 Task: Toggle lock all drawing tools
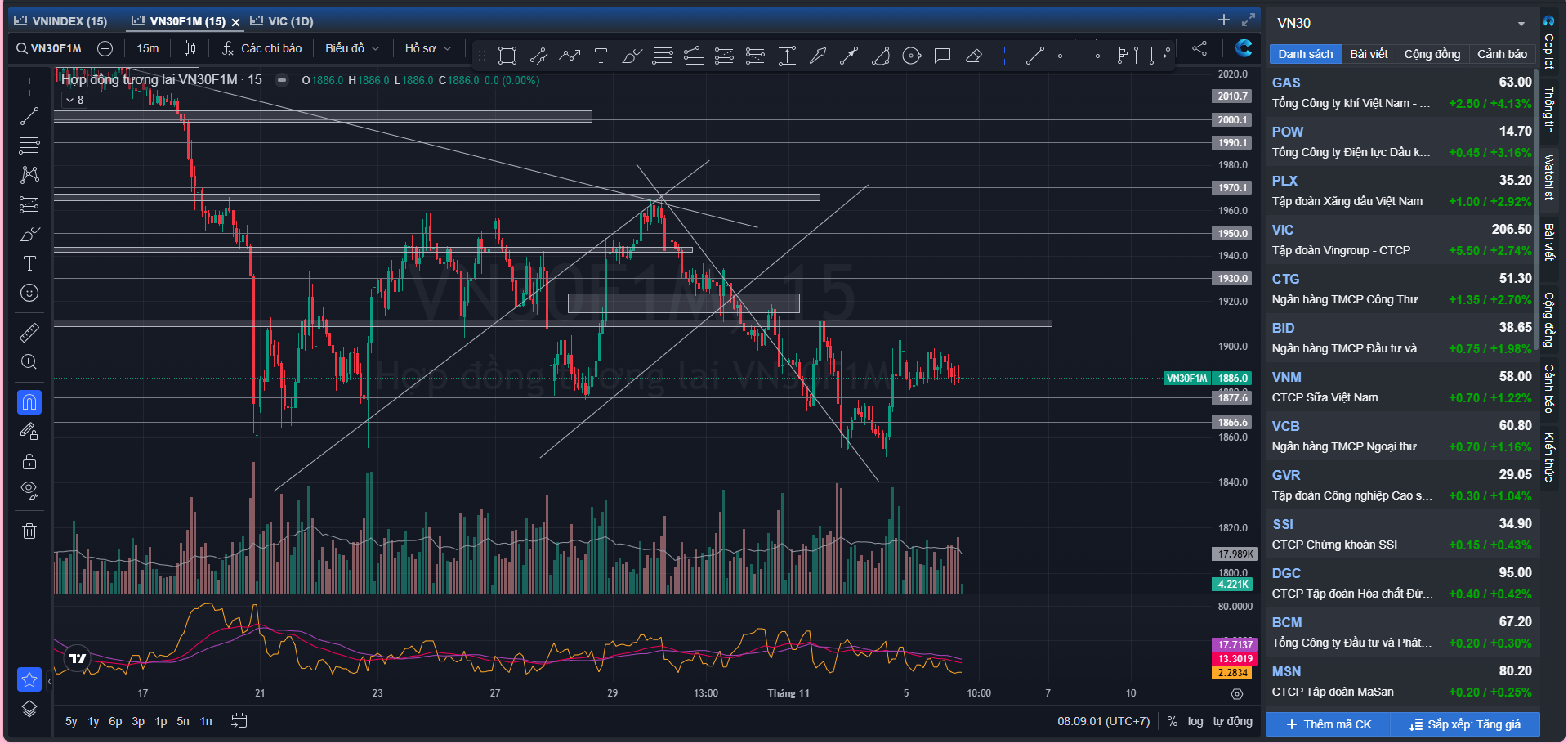tap(29, 461)
